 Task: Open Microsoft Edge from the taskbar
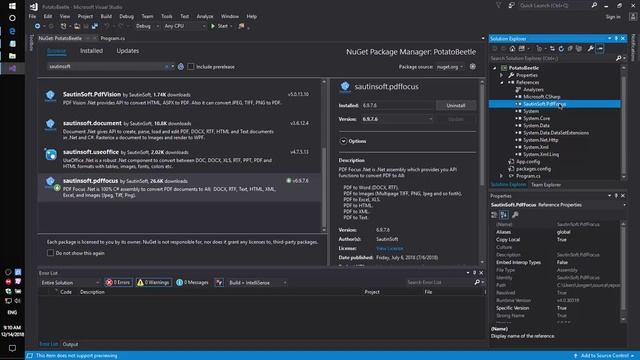12,31
